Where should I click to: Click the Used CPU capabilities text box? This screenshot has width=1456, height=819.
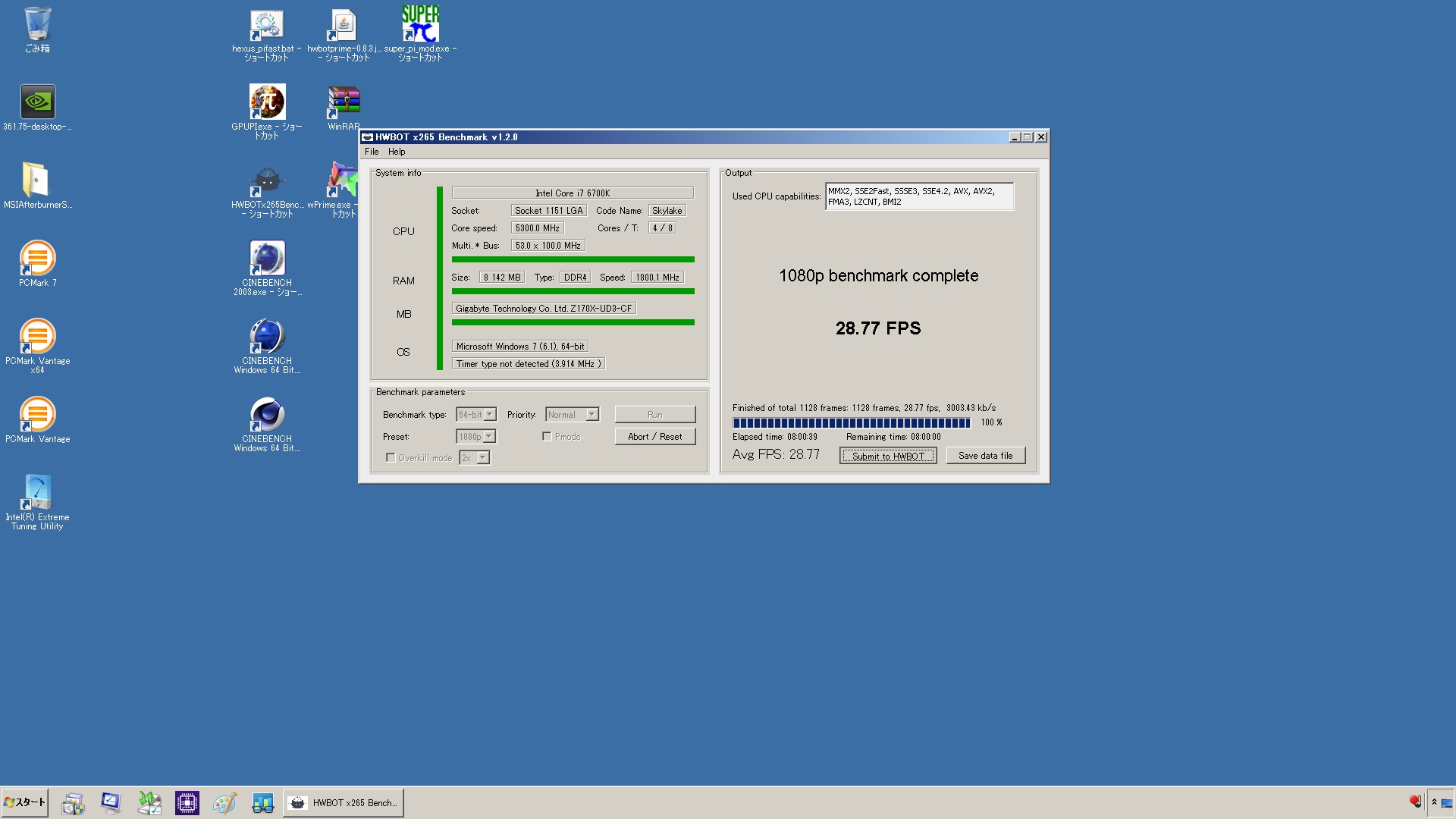(919, 196)
